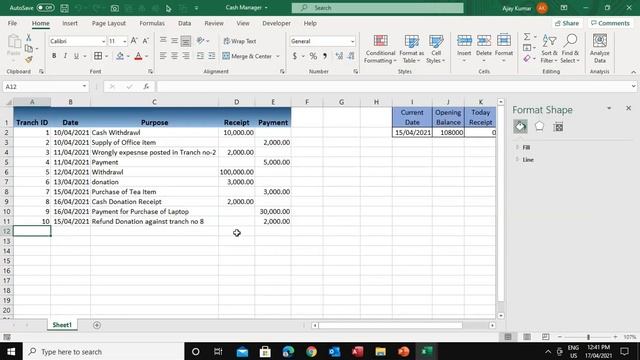The height and width of the screenshot is (360, 640).
Task: Open Merge & Center dropdown arrow
Action: coord(278,56)
